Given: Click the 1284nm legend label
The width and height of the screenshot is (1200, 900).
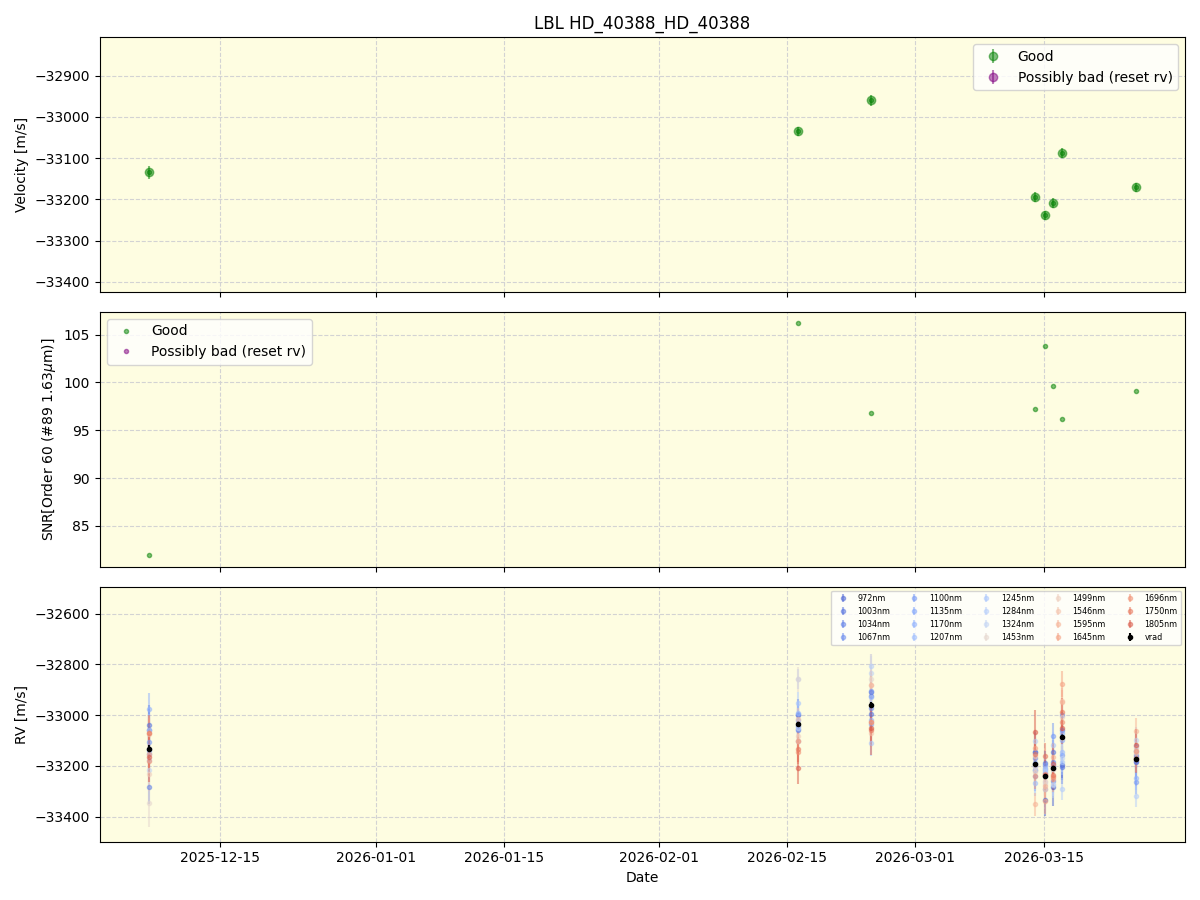Looking at the screenshot, I should [1018, 611].
